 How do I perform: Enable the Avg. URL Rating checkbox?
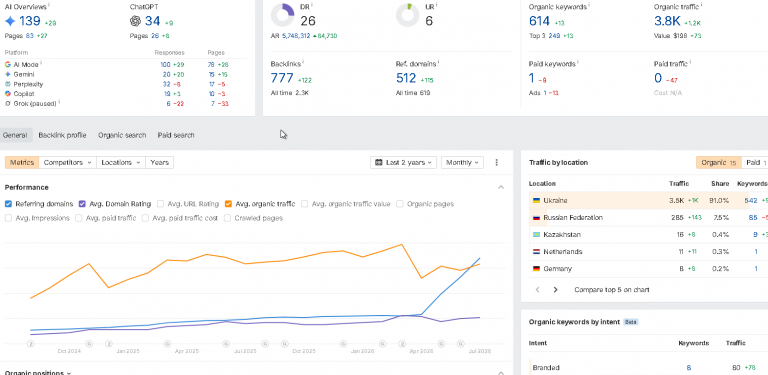(x=161, y=204)
